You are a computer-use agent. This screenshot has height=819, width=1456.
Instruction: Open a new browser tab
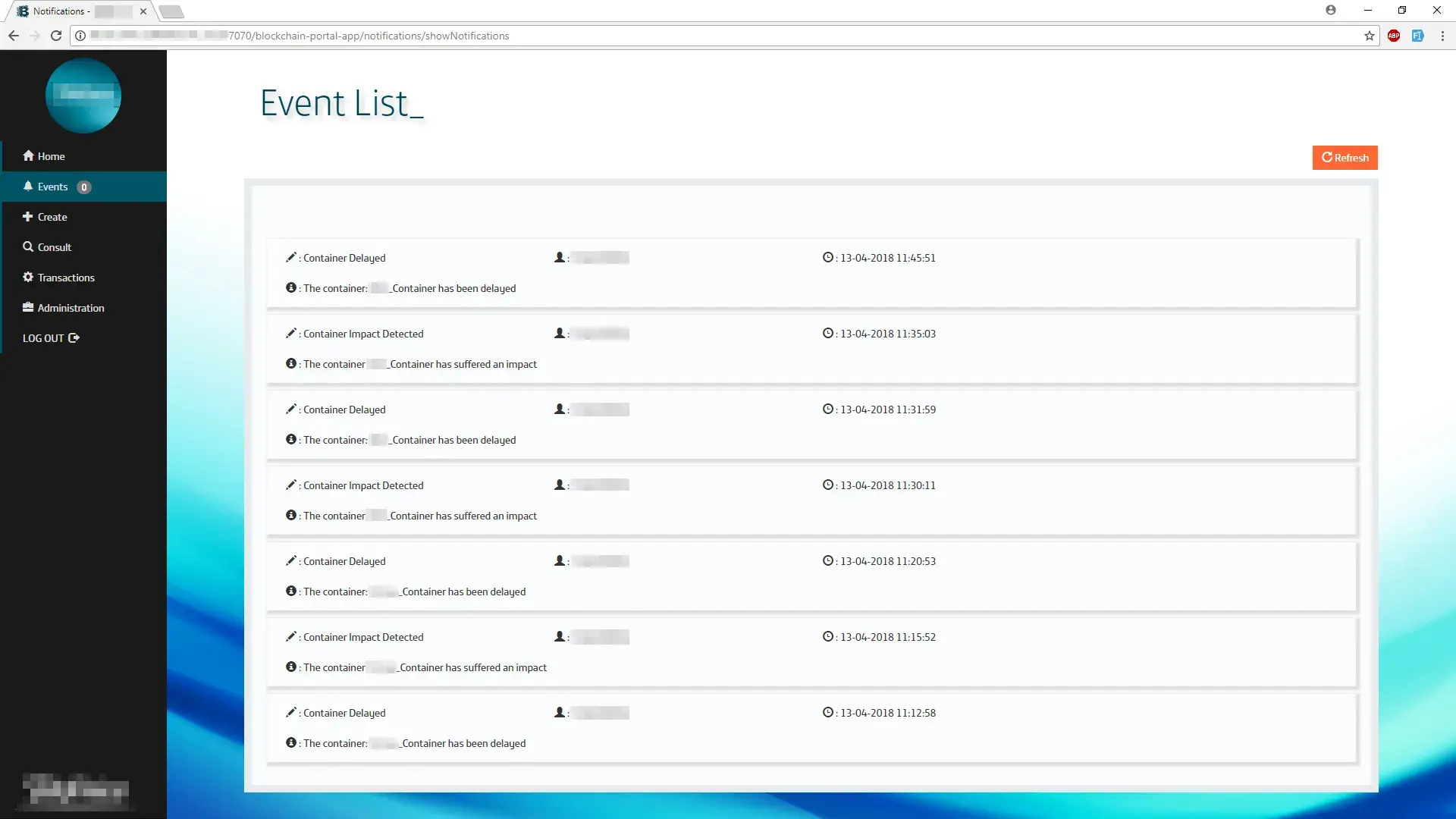click(172, 11)
